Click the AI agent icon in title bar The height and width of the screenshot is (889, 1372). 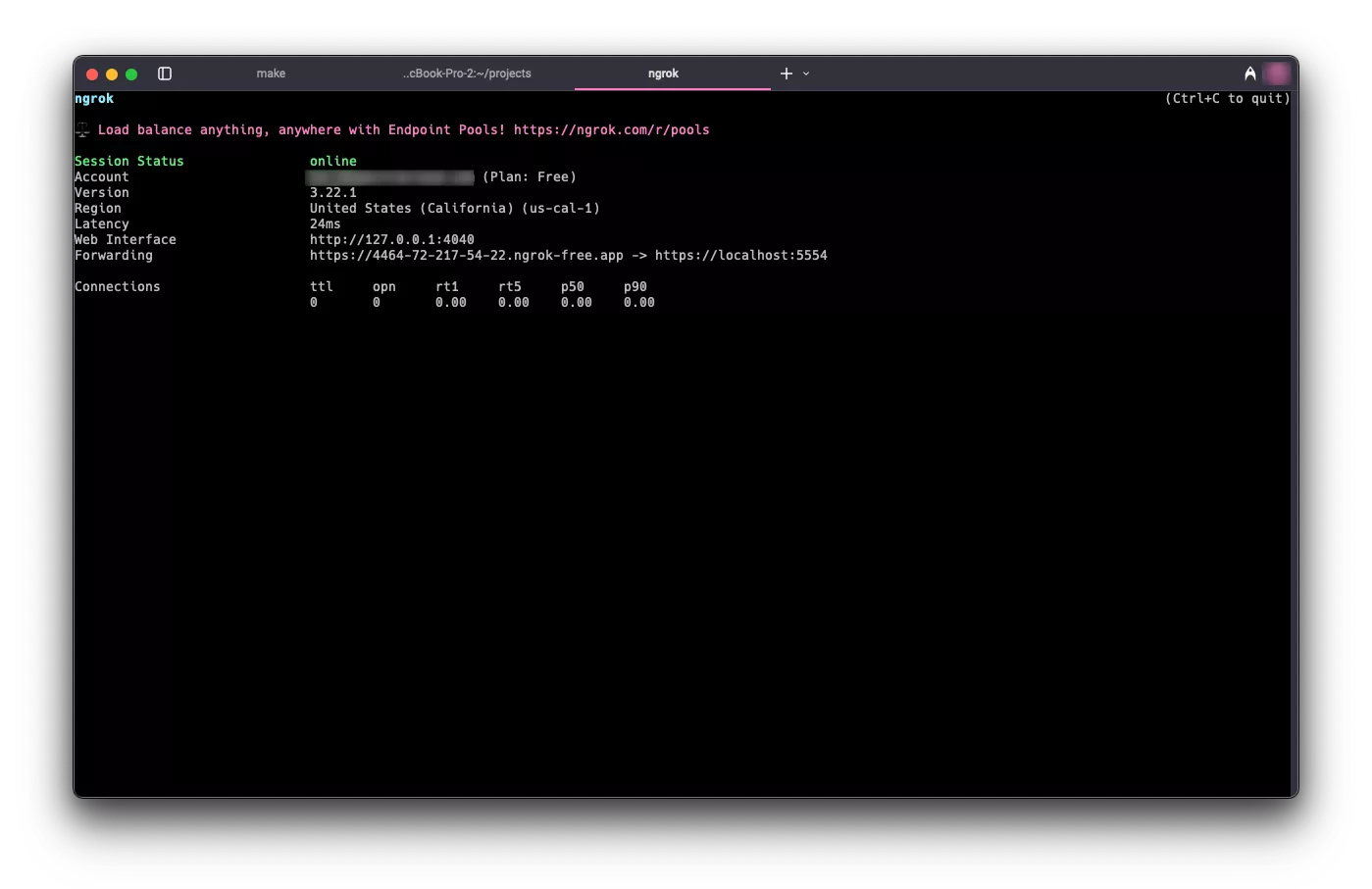coord(1249,74)
